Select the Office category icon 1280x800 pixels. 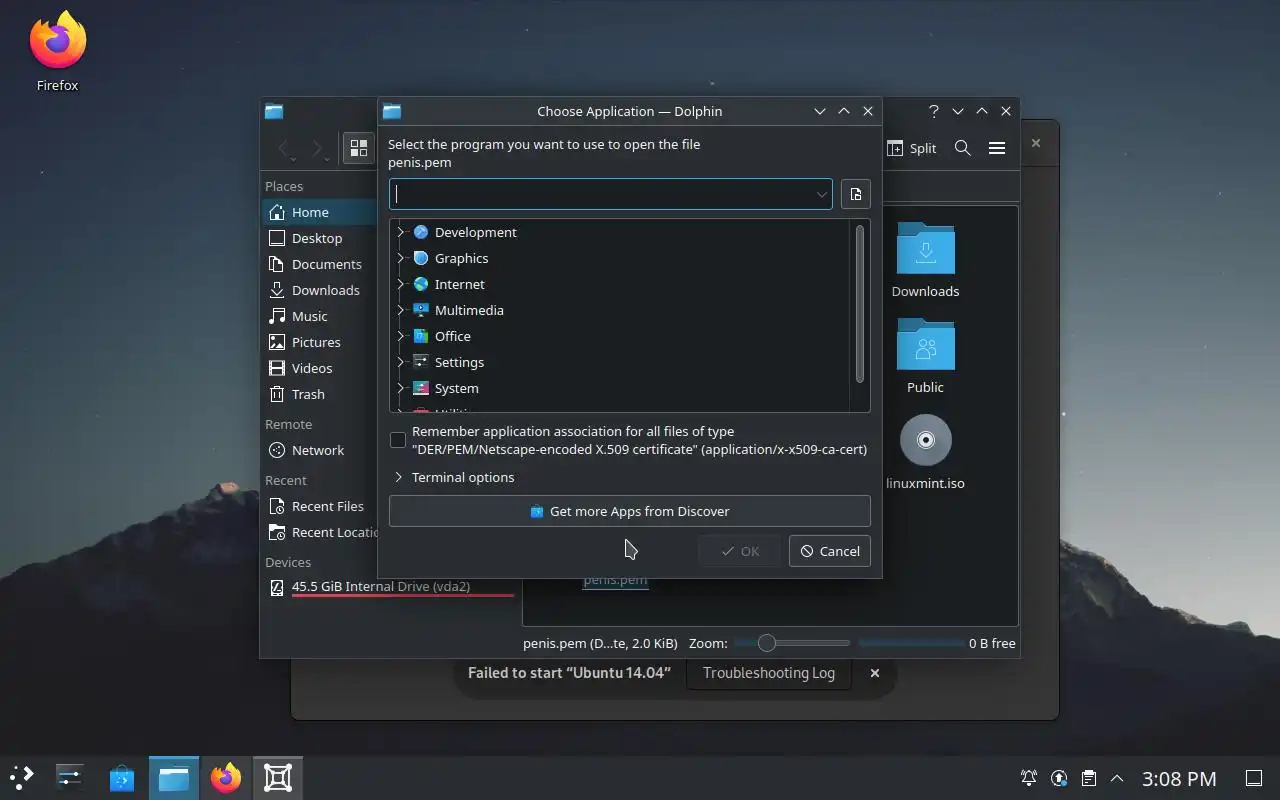coord(421,336)
